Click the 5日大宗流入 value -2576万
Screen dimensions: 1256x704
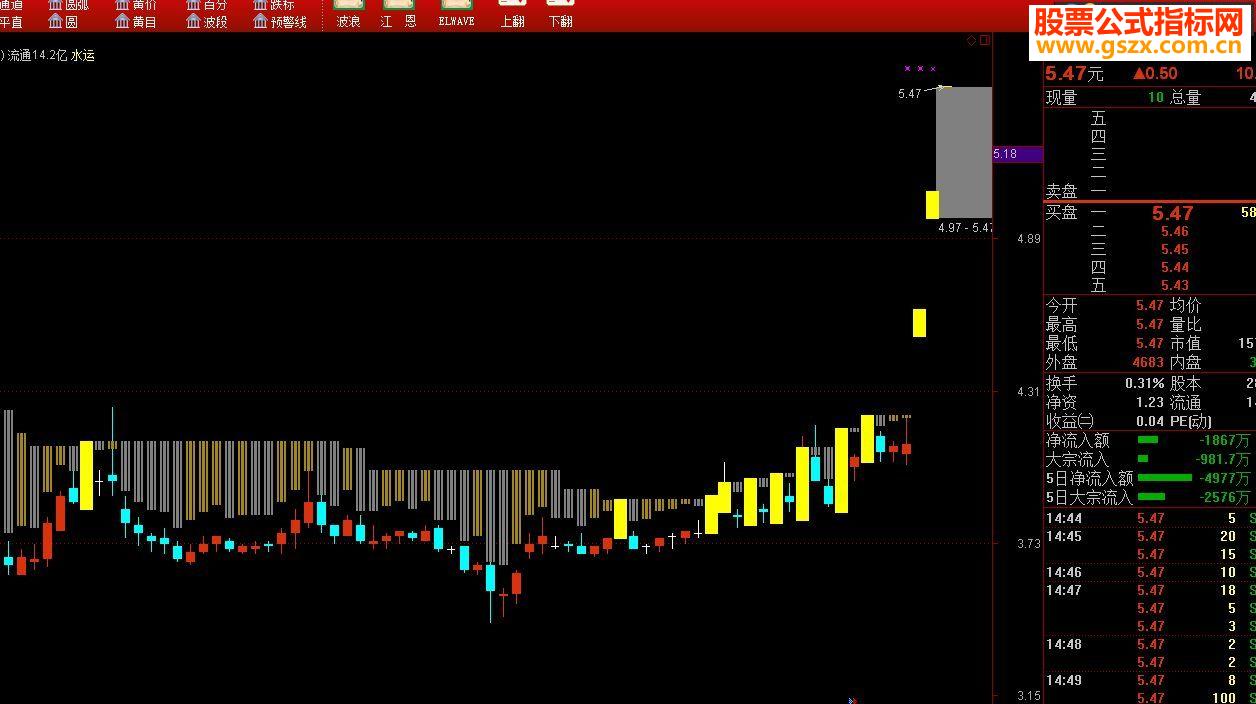(x=1226, y=497)
